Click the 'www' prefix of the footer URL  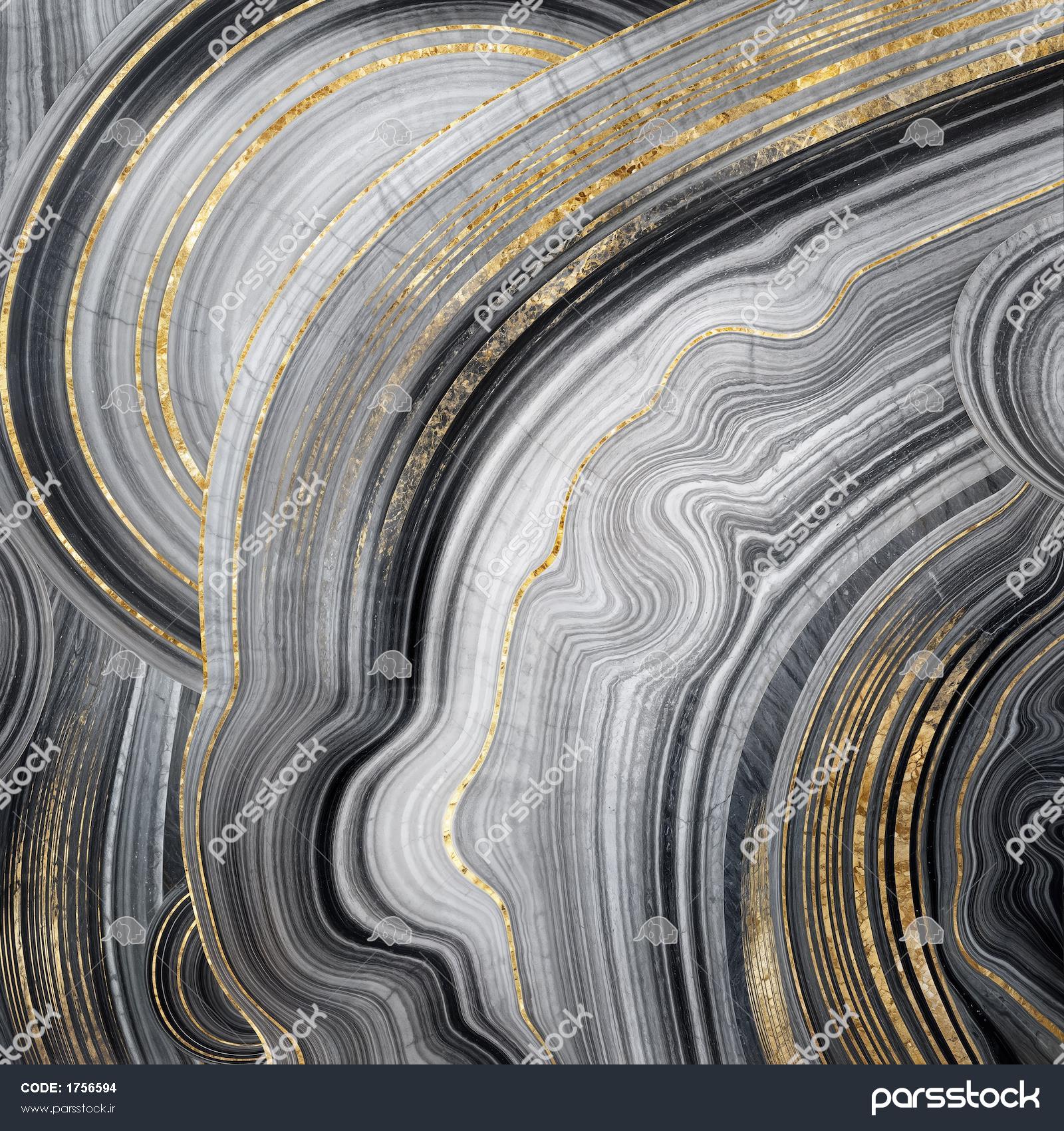[x=31, y=1109]
